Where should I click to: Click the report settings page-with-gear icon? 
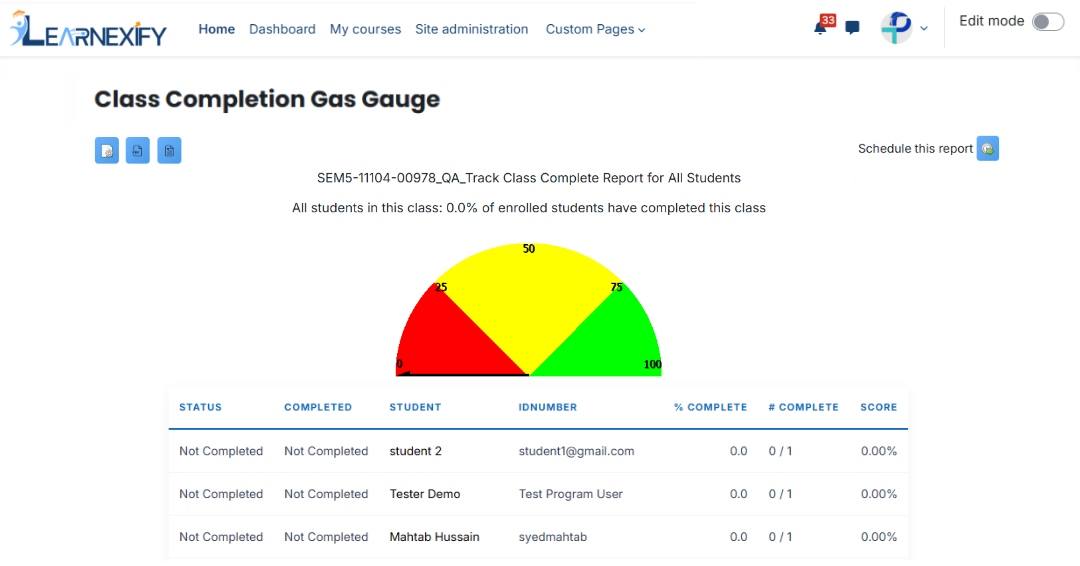tap(107, 151)
